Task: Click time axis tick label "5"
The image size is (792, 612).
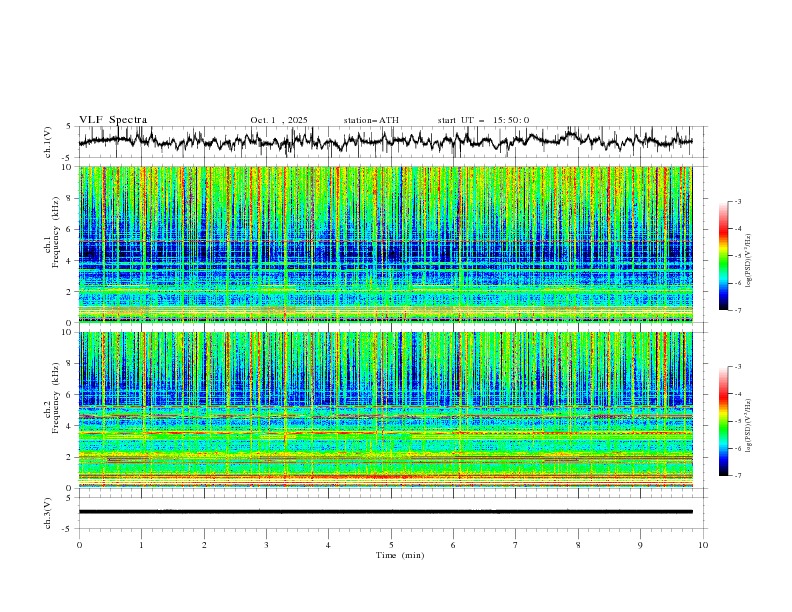Action: pyautogui.click(x=391, y=545)
